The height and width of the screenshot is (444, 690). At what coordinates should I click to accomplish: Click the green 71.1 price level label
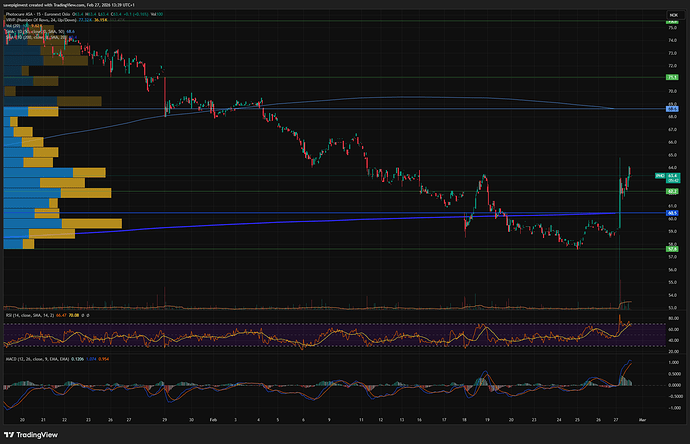coord(673,77)
